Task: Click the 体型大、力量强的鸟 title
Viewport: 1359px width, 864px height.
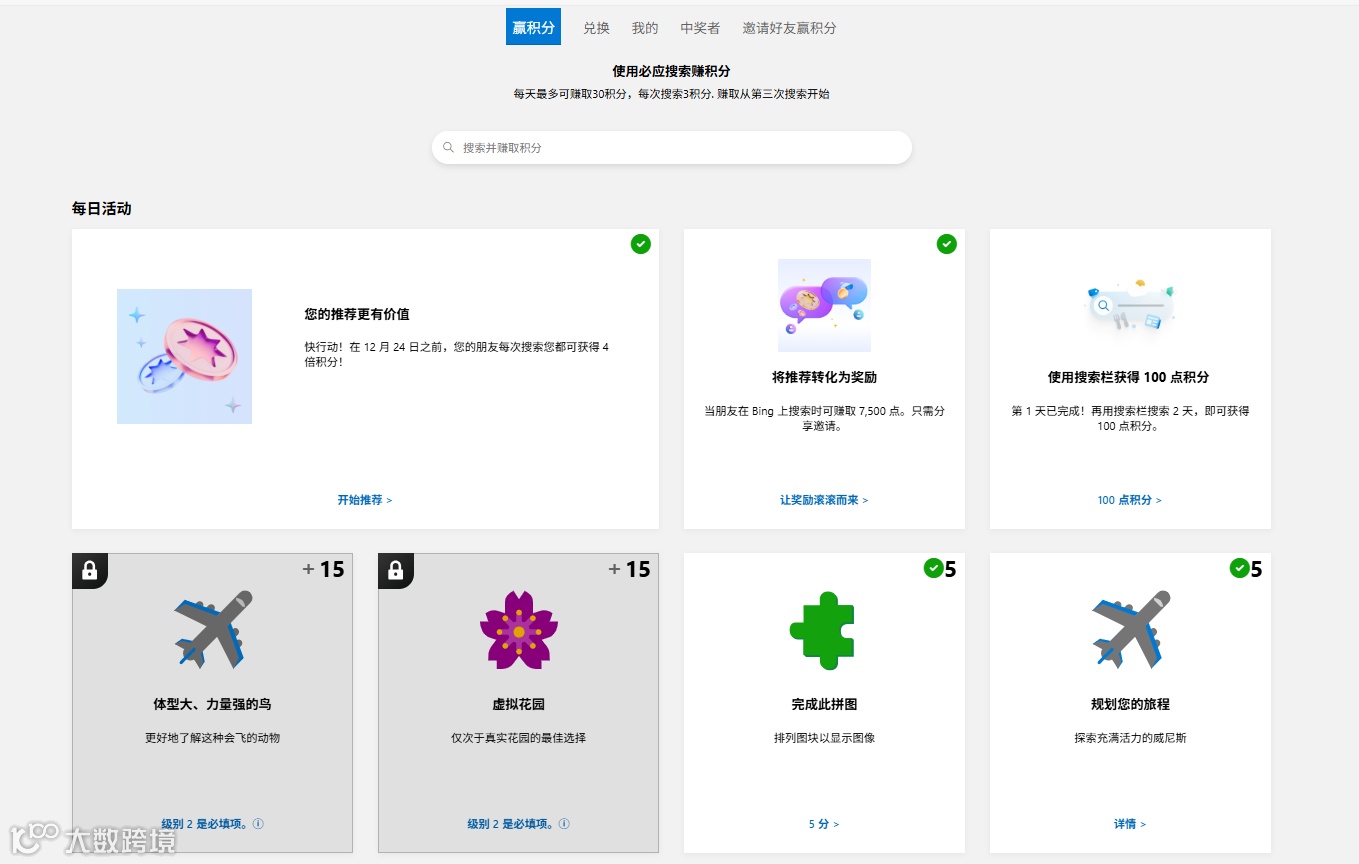Action: tap(212, 704)
